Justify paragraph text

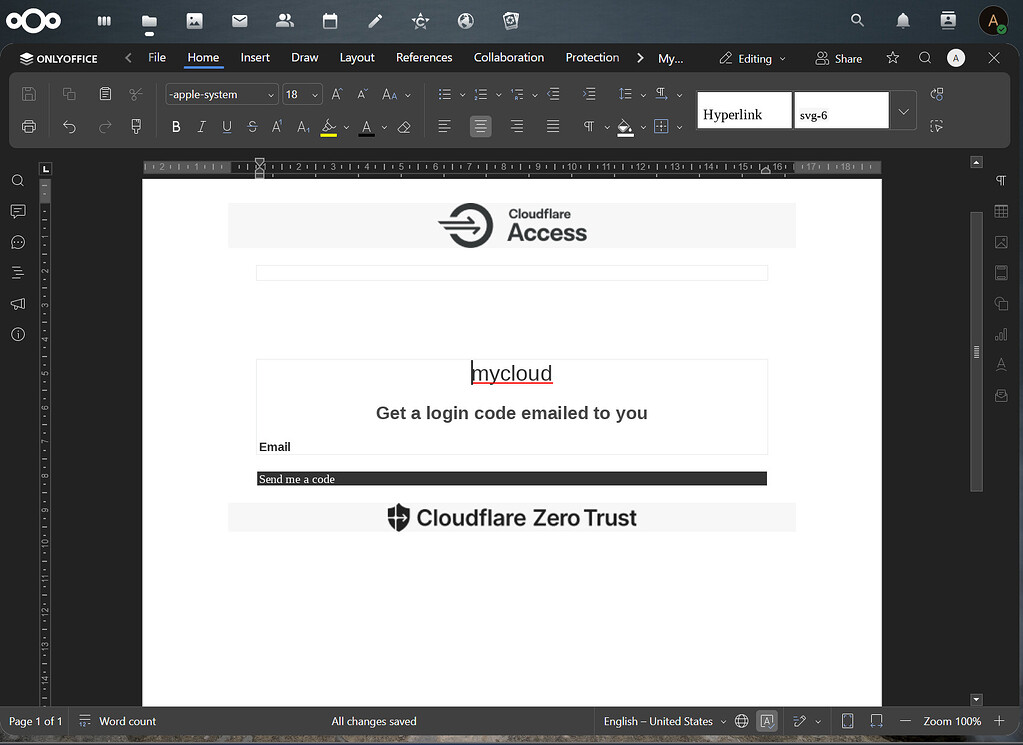pos(553,127)
